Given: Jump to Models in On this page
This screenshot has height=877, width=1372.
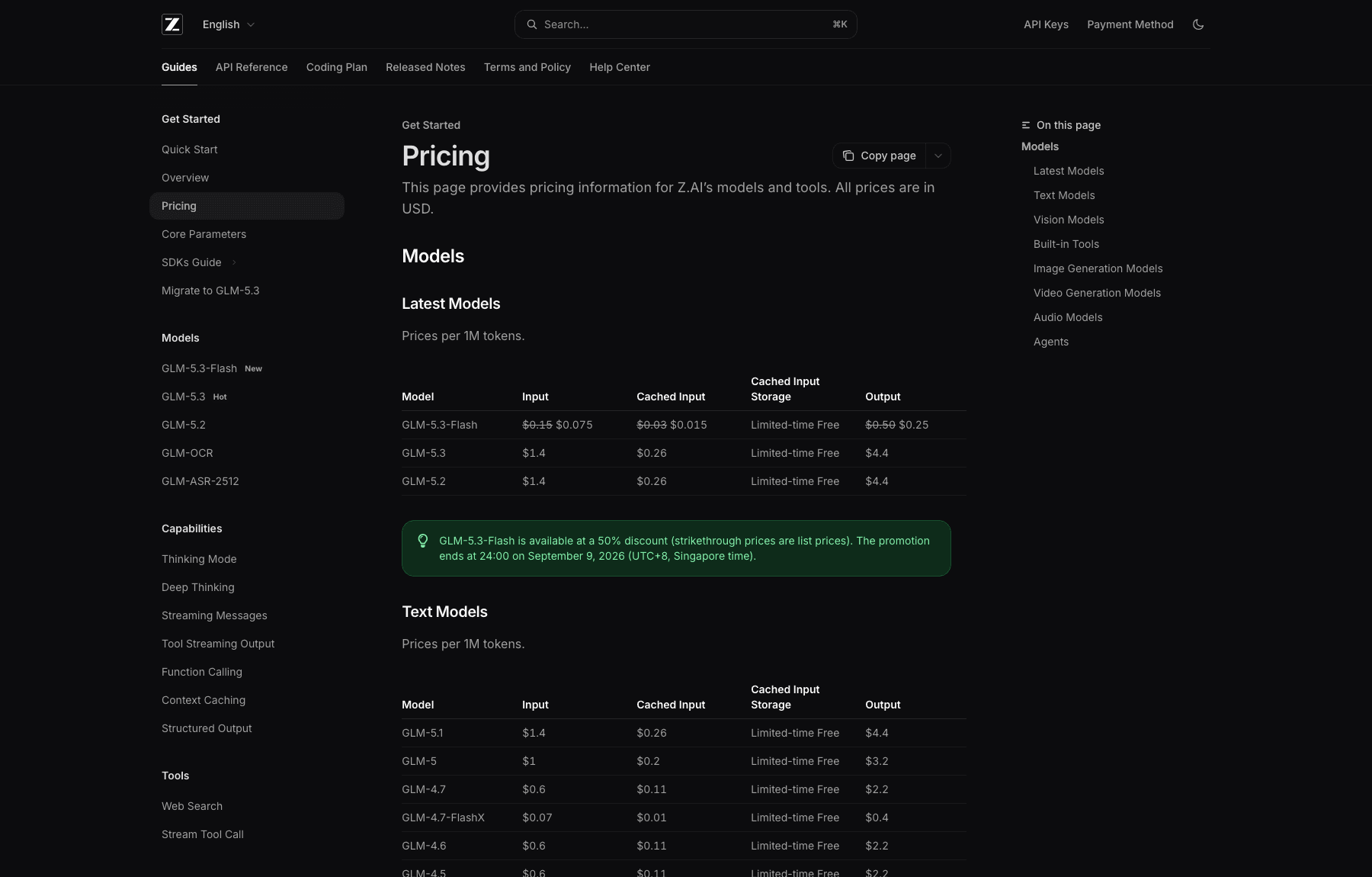Looking at the screenshot, I should [x=1040, y=146].
